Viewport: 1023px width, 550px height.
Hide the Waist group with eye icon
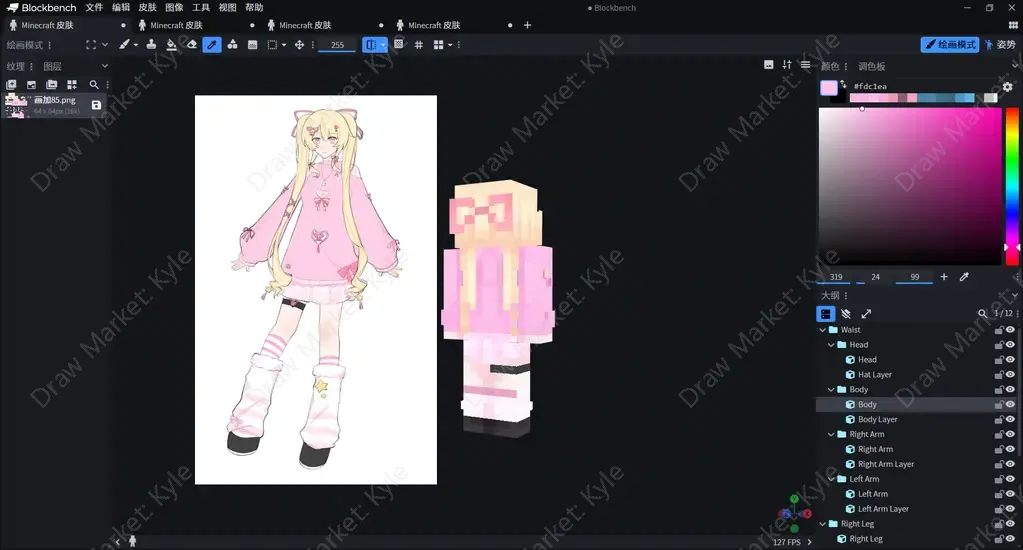[1010, 329]
